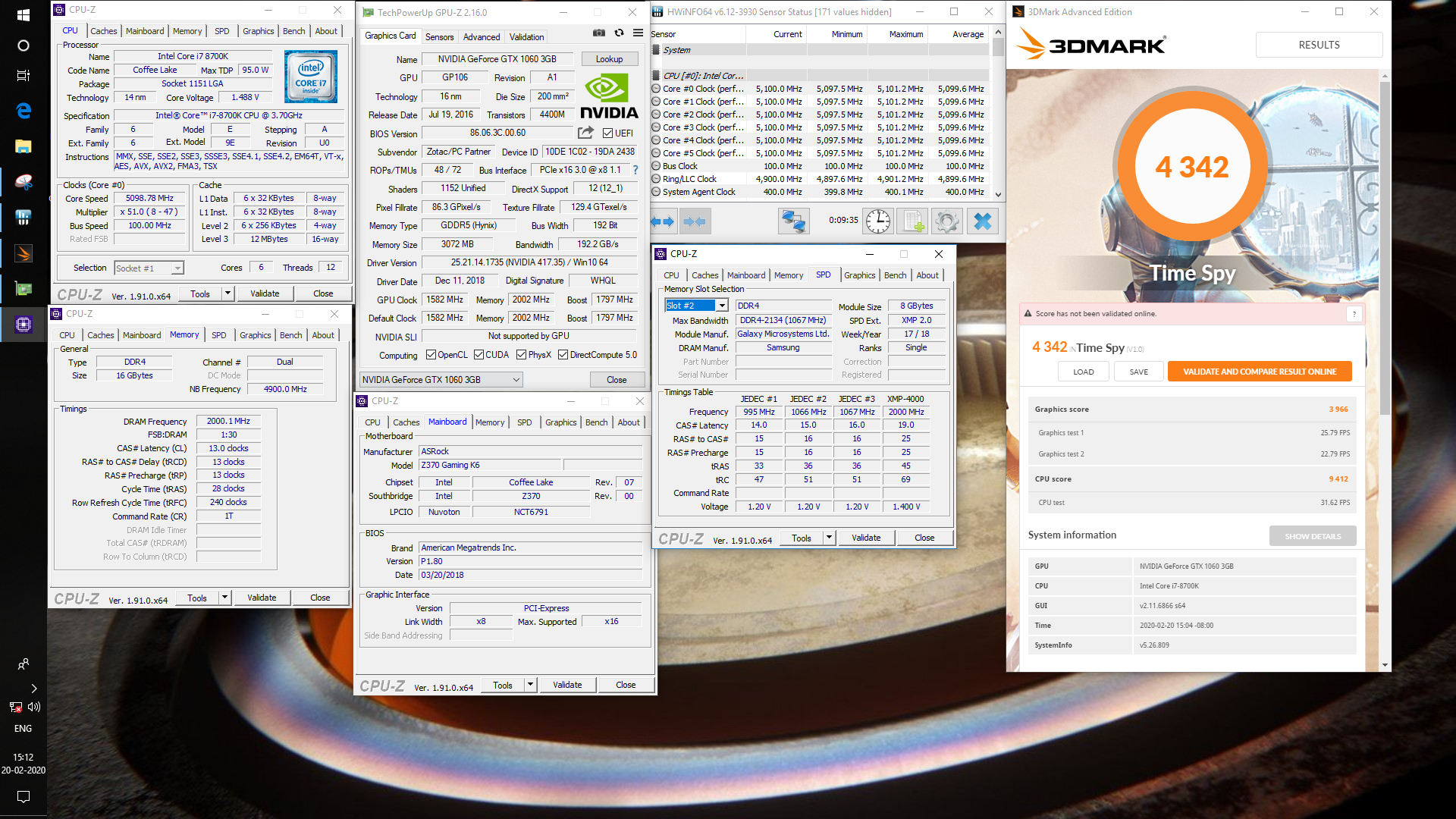Take a GPU-Z screenshot with the camera icon
Screen dimensions: 1456x819
point(599,33)
